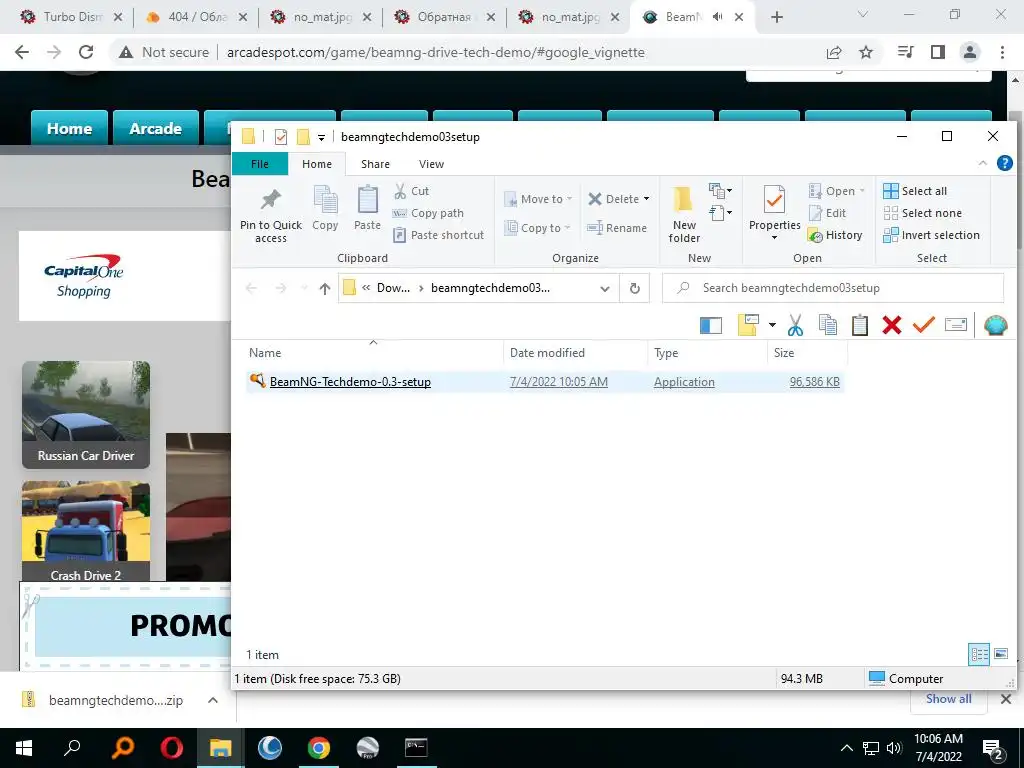
Task: Open the Home site menu tab
Action: pos(69,128)
